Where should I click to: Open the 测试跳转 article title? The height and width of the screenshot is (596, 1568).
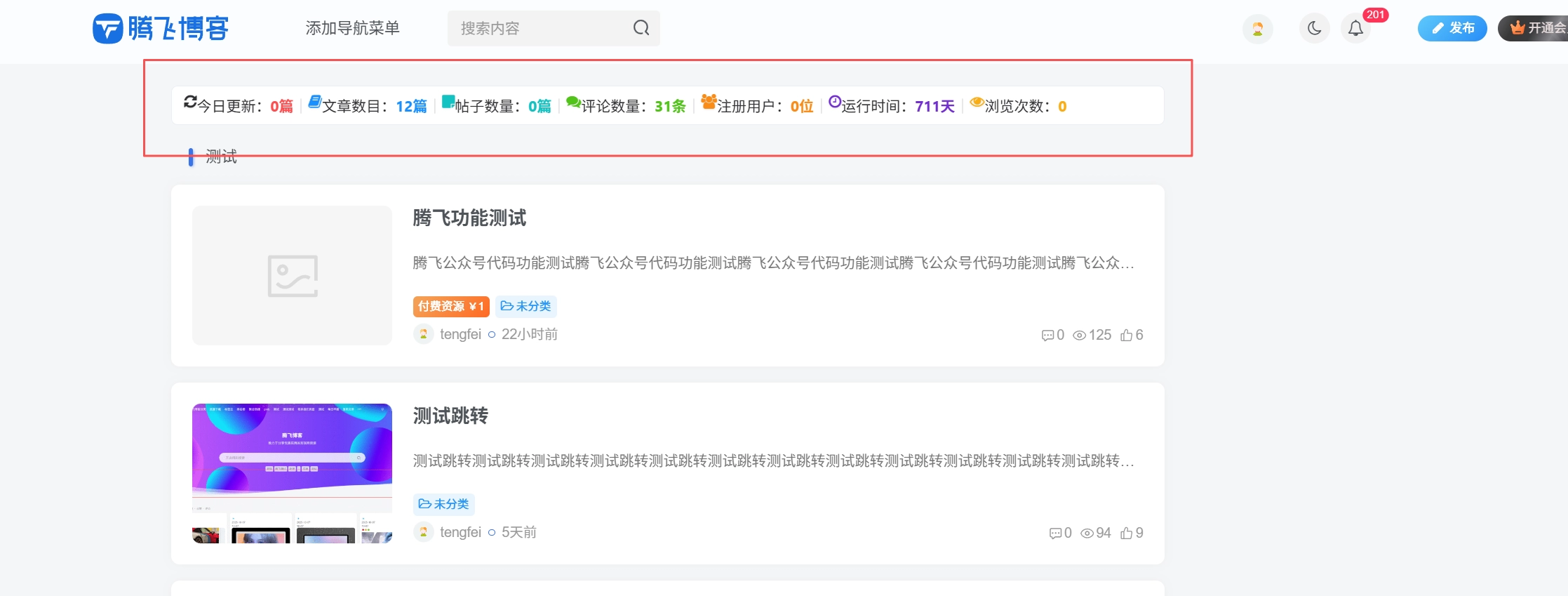(x=450, y=416)
